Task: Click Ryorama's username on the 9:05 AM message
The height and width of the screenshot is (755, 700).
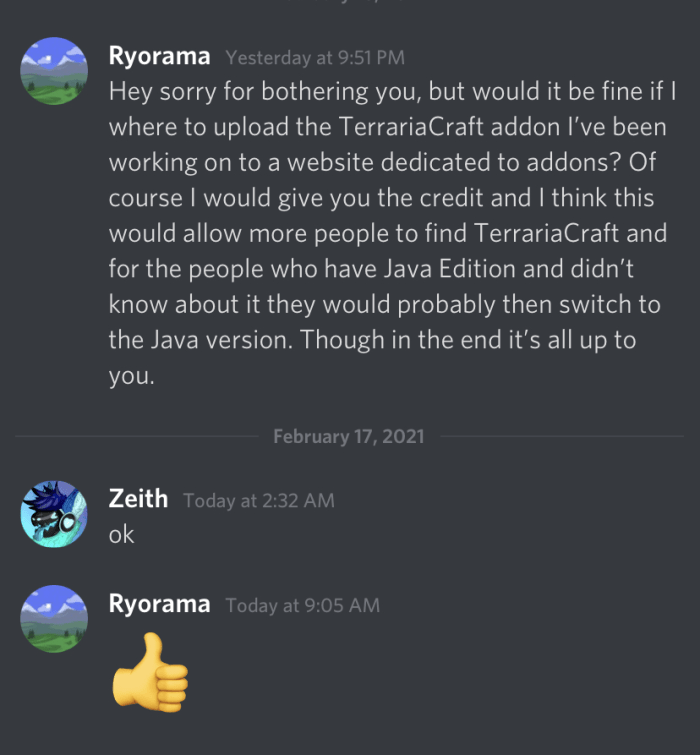Action: [x=159, y=604]
